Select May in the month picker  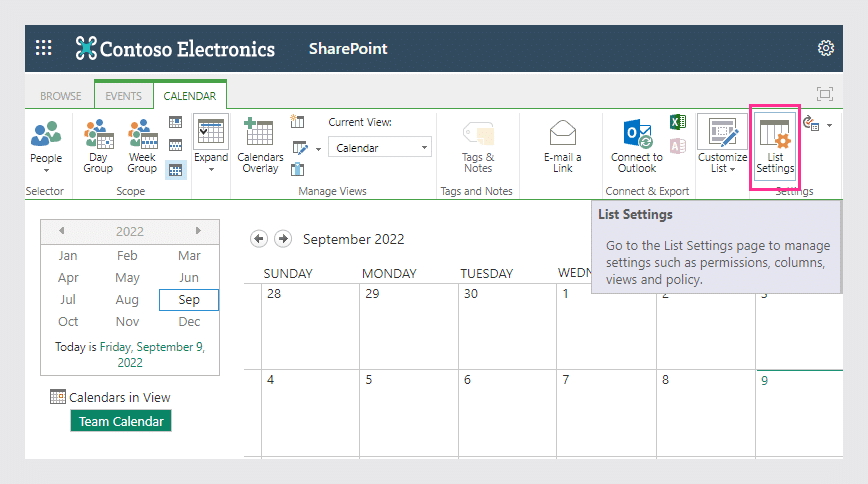tap(127, 277)
